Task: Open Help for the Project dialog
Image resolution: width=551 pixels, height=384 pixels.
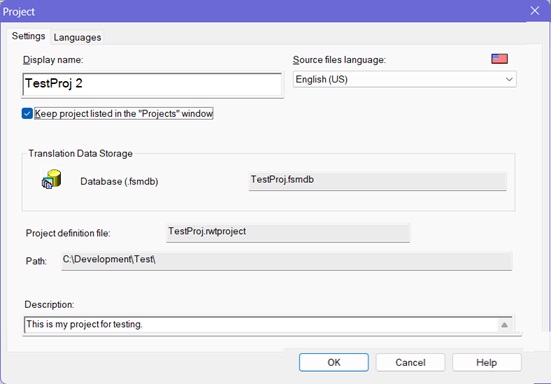Action: pos(487,362)
